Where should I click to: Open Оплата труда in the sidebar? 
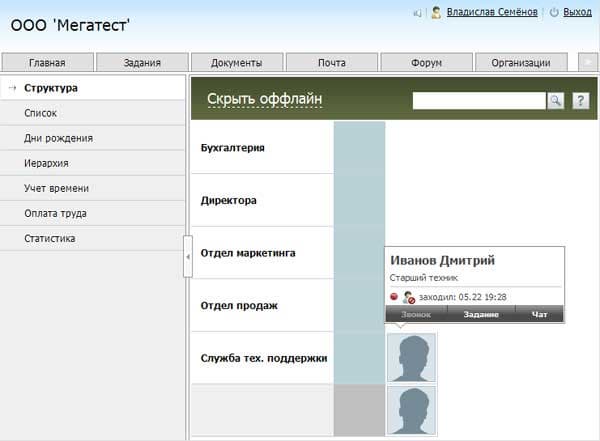pos(92,213)
